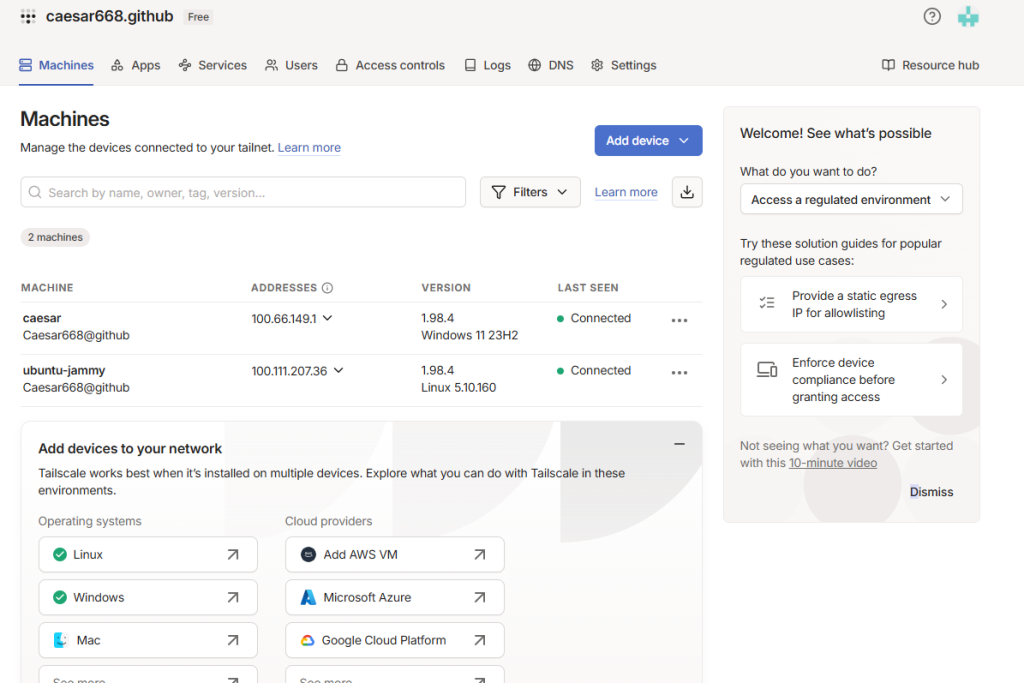Click the ubuntu-jammy machine name
This screenshot has width=1024, height=683.
(64, 370)
